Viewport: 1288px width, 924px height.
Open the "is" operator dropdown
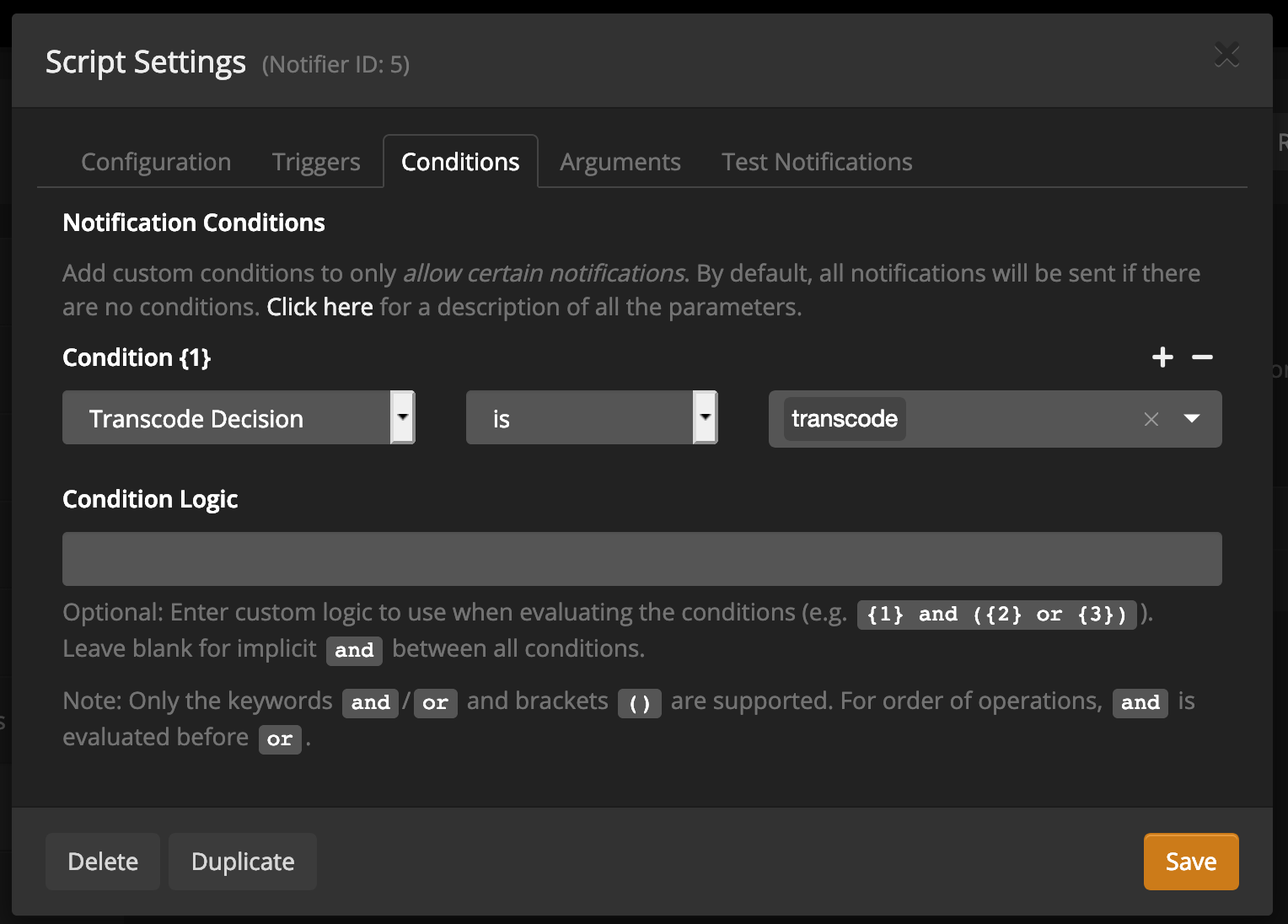click(x=590, y=417)
